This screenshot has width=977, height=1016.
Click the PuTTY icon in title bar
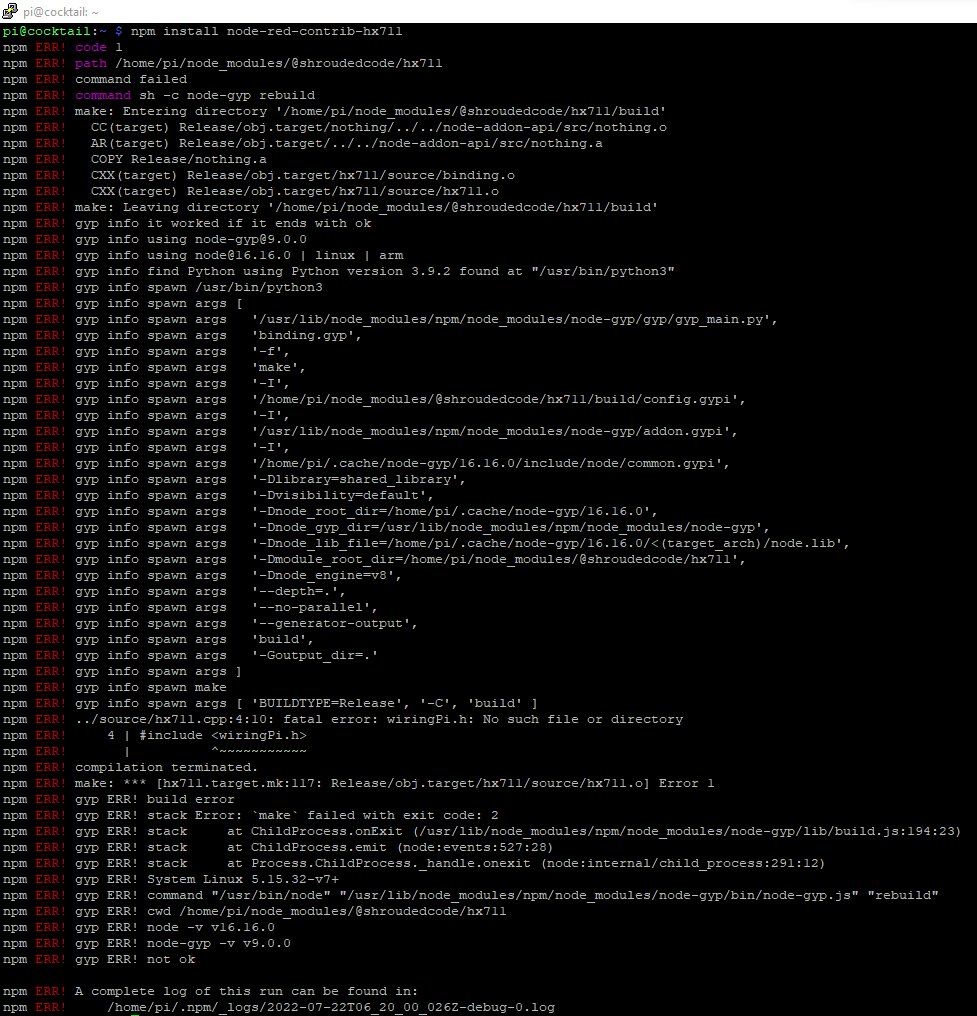coord(10,11)
